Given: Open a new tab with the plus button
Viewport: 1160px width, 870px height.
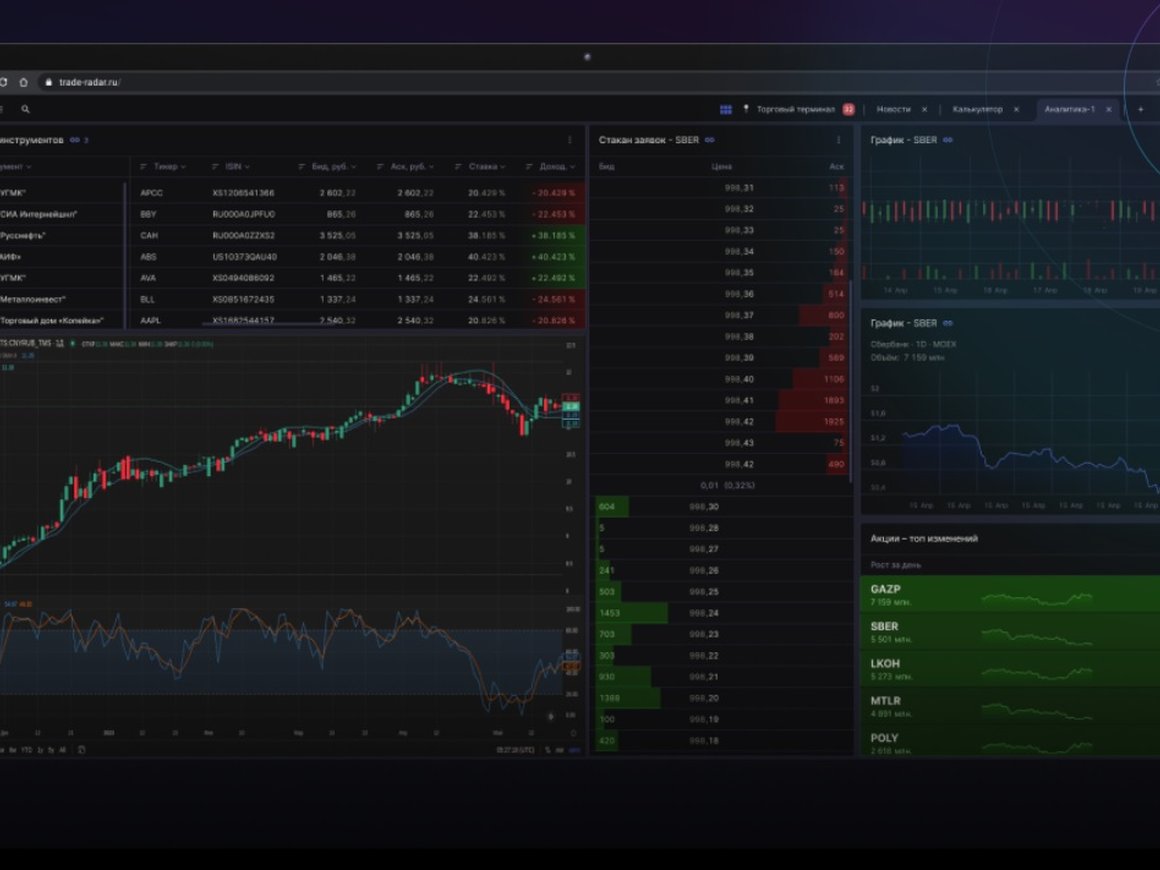Looking at the screenshot, I should coord(1139,108).
